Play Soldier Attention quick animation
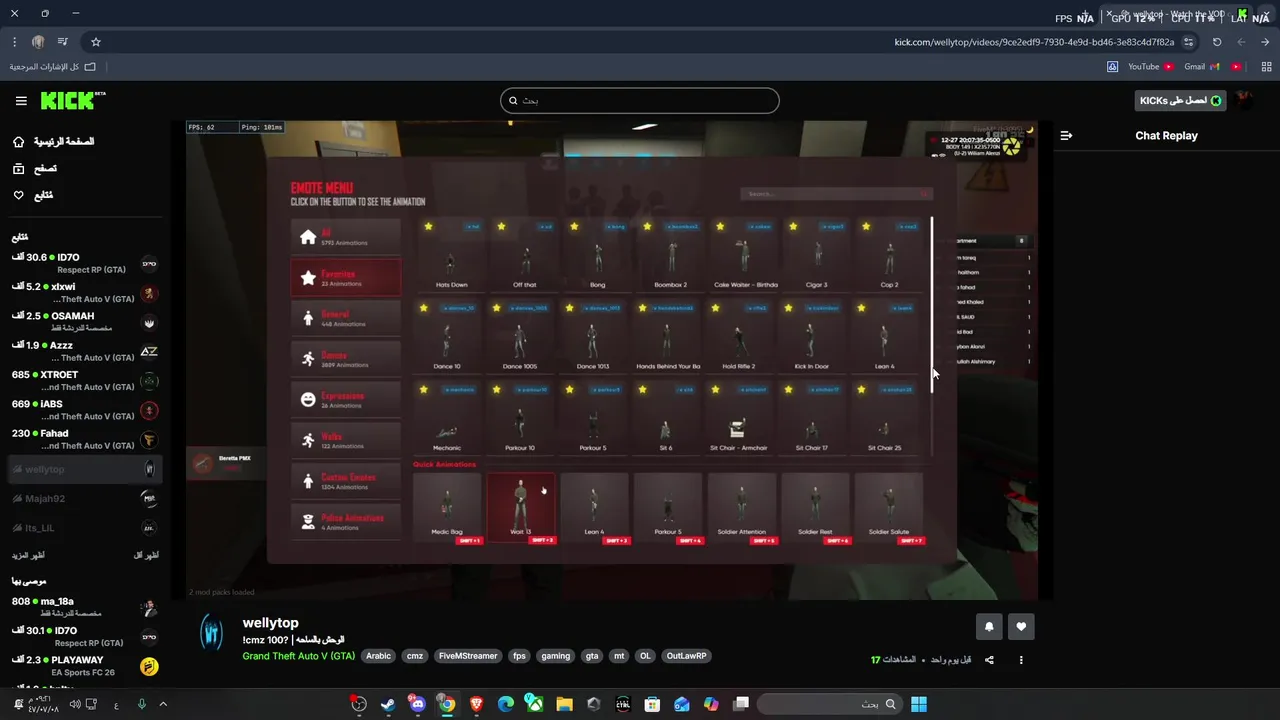The width and height of the screenshot is (1280, 720). pyautogui.click(x=742, y=509)
